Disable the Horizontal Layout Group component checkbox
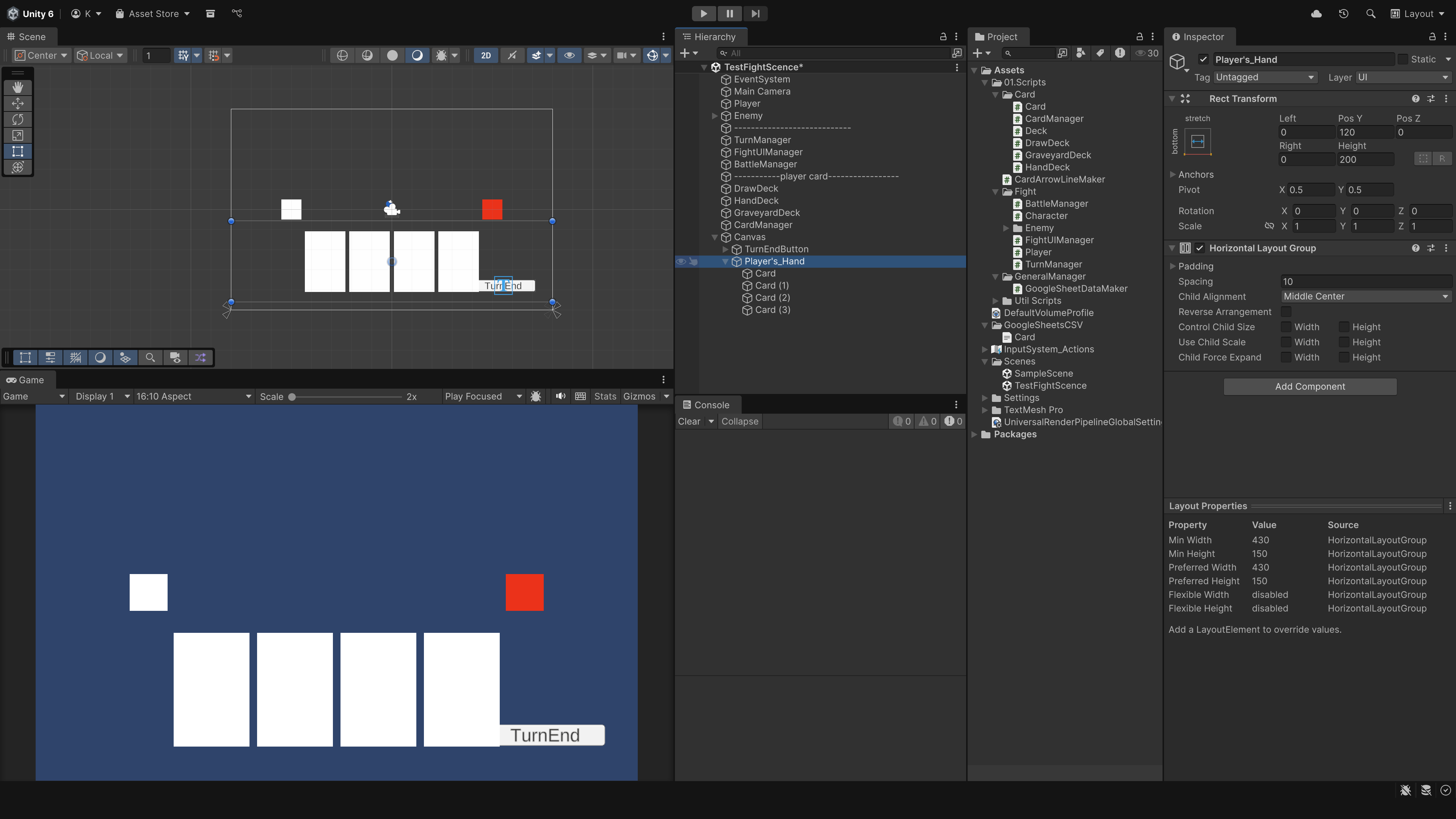Screen dimensions: 1456x819 (x=1200, y=248)
